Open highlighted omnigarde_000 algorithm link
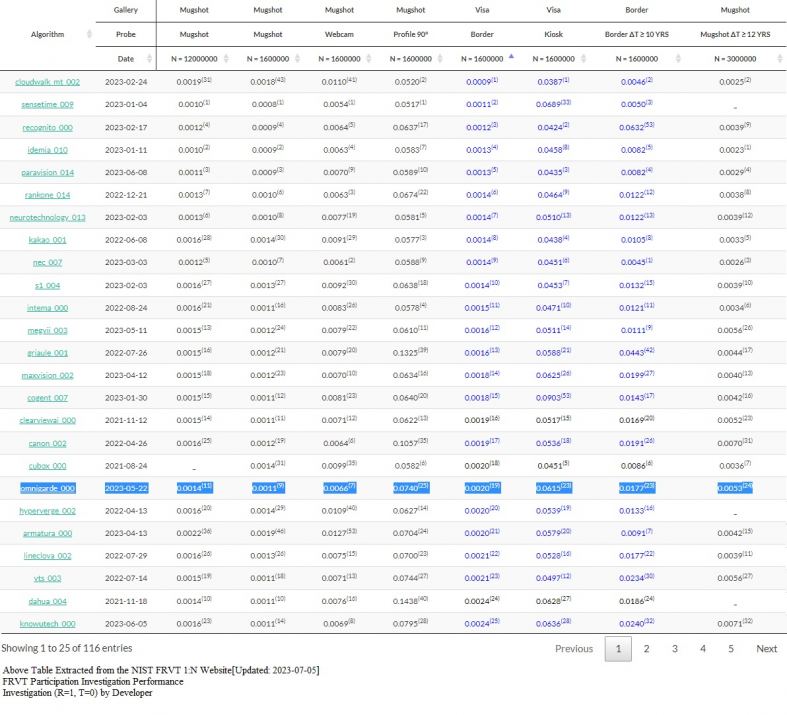Viewport: 787px width, 715px height. (48, 488)
